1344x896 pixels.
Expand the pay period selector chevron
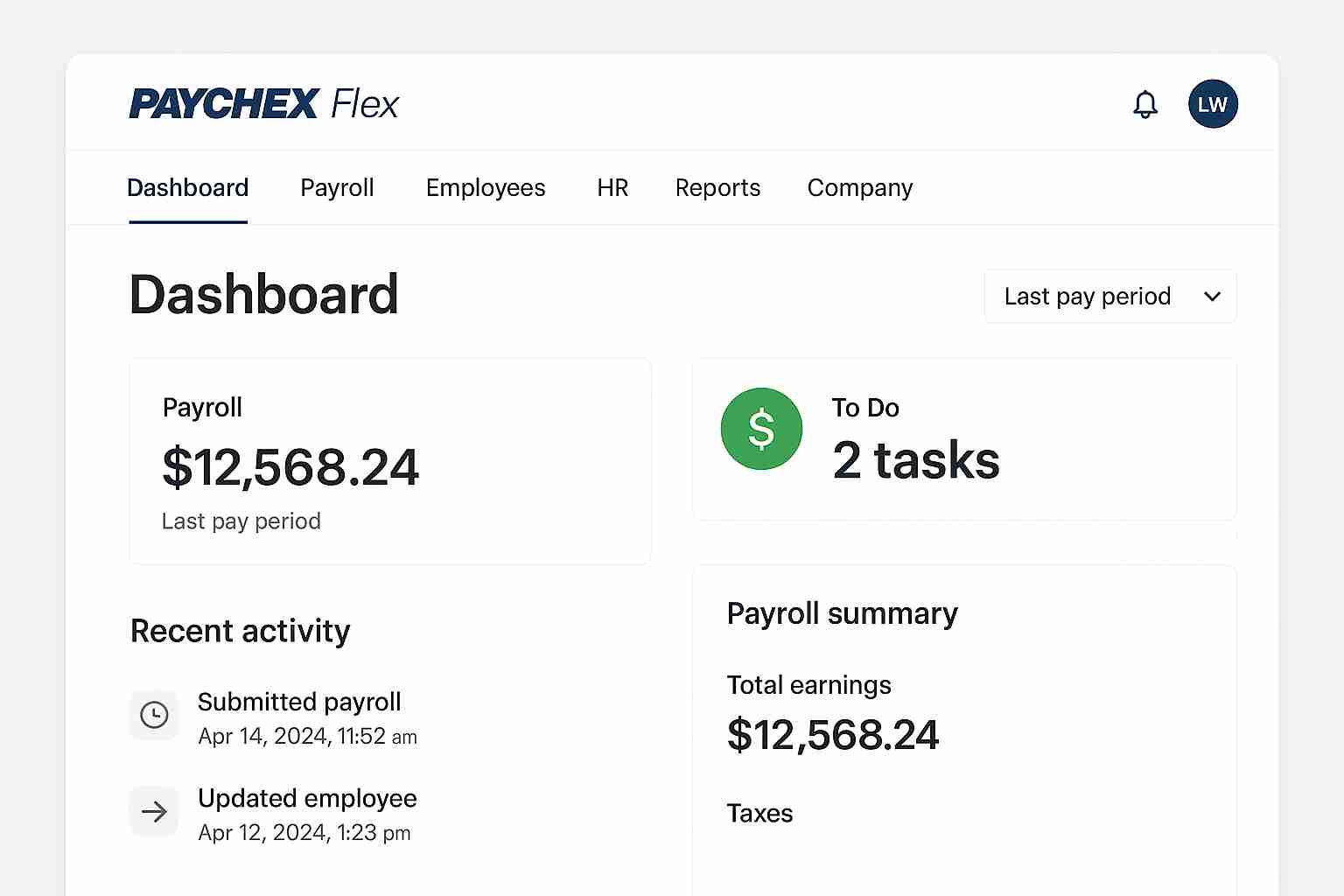(1213, 297)
